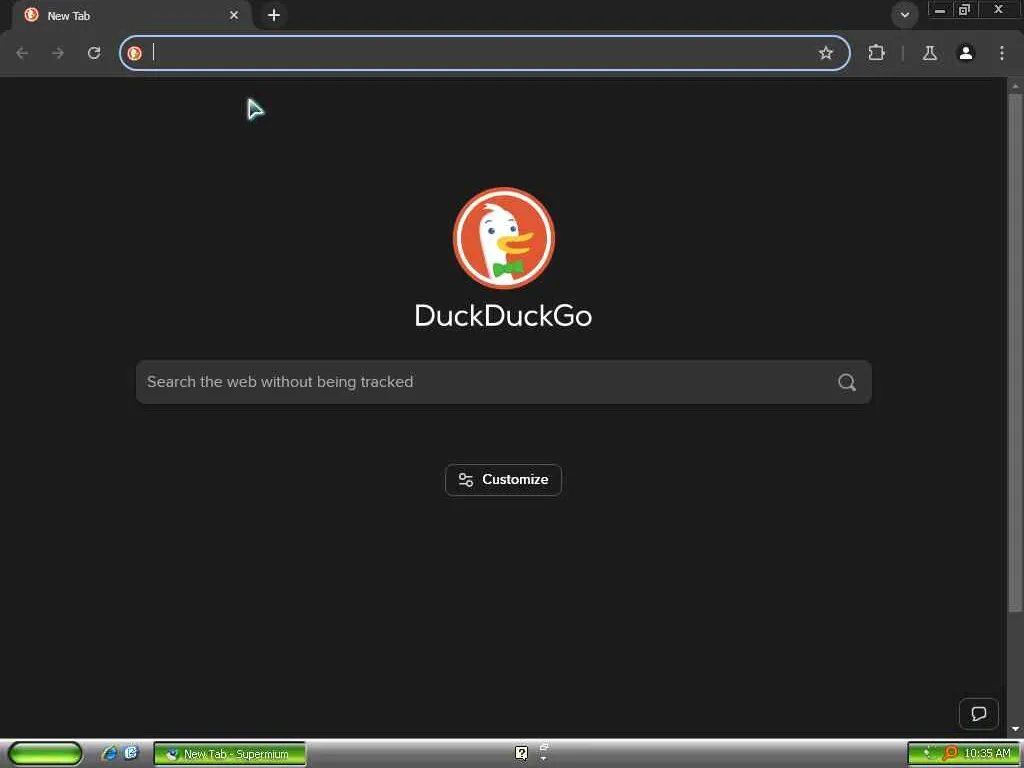Click the second quick launch icon
The height and width of the screenshot is (768, 1024).
click(131, 754)
